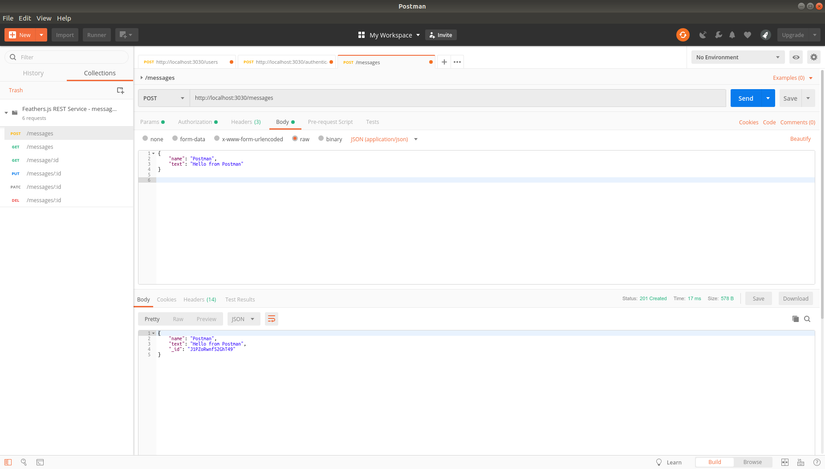Expand the /messages request description arrow
The height and width of the screenshot is (469, 825).
[142, 78]
